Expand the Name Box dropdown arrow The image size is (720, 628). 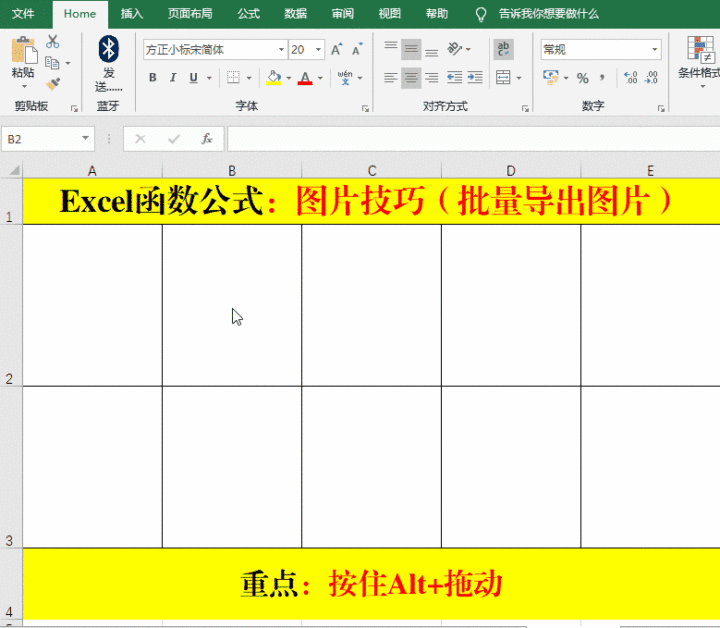coord(85,138)
